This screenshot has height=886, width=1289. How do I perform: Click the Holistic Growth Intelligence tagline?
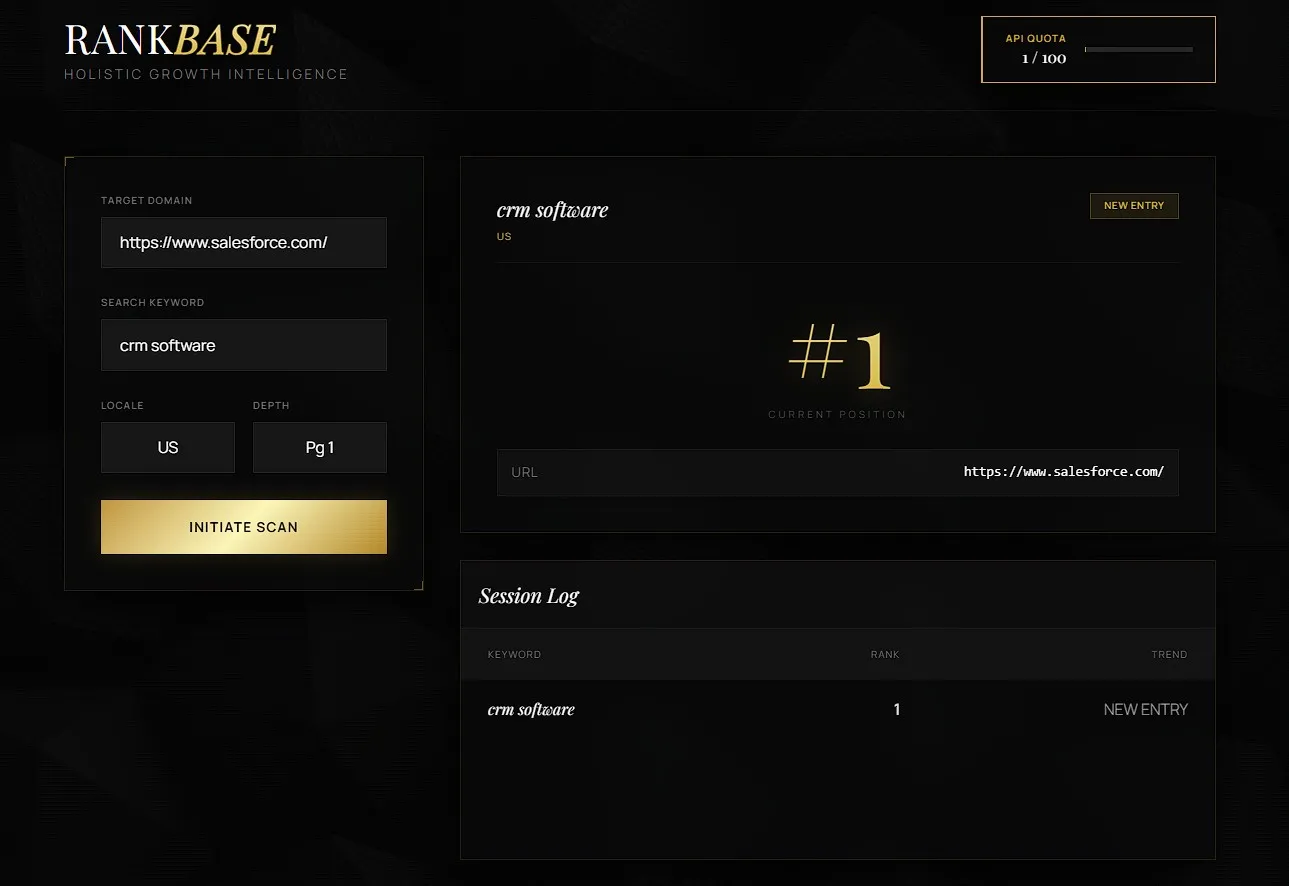point(206,75)
